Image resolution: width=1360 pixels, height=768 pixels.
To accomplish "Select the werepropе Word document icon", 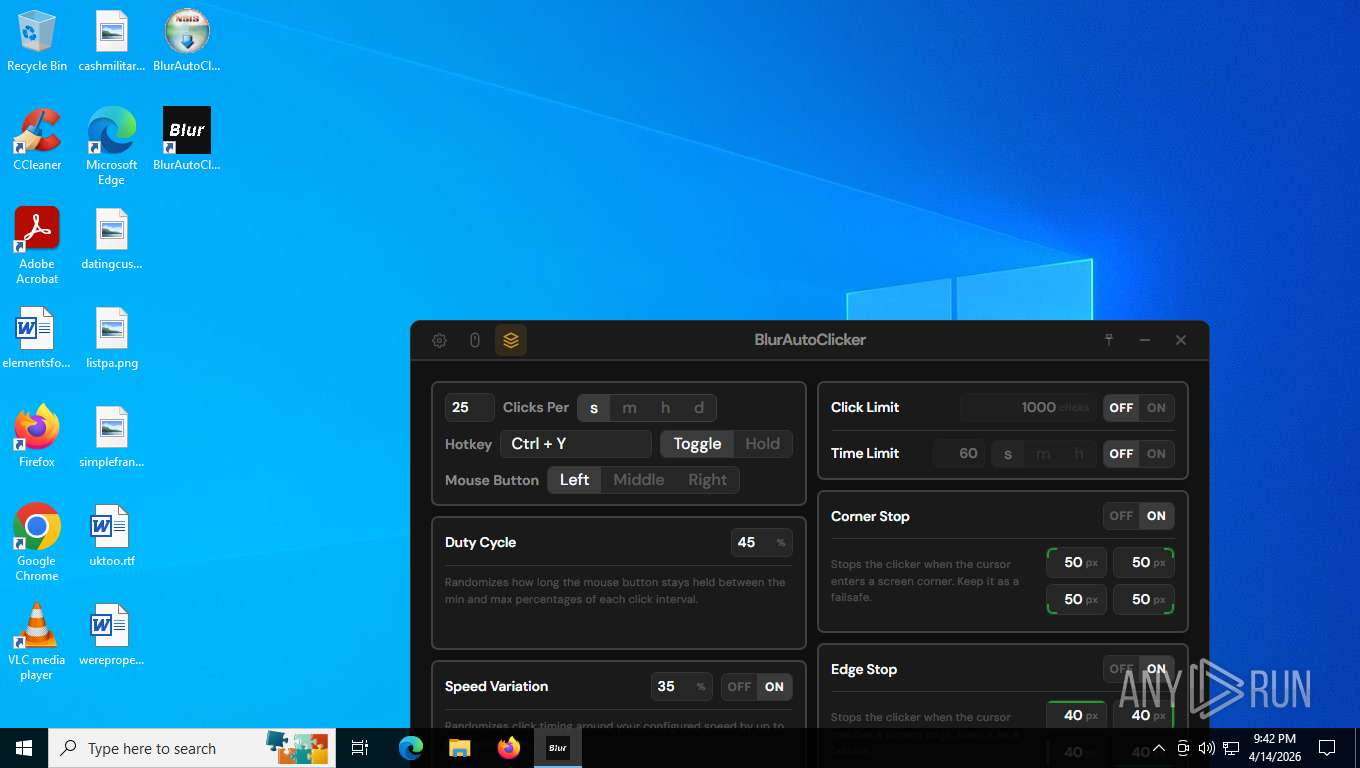I will pyautogui.click(x=112, y=635).
